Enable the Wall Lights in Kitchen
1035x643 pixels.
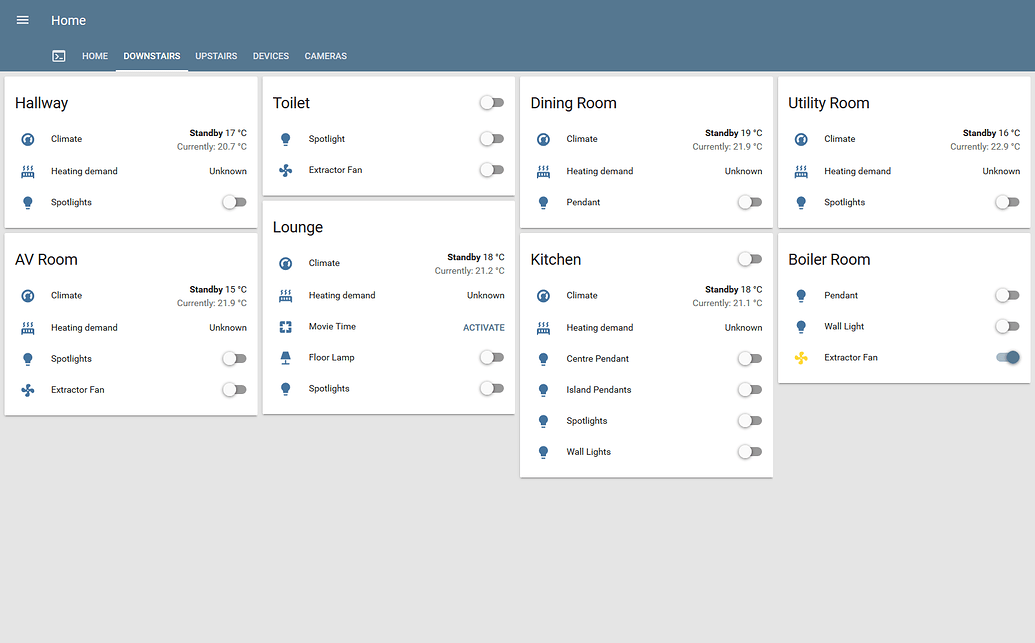pyautogui.click(x=749, y=451)
